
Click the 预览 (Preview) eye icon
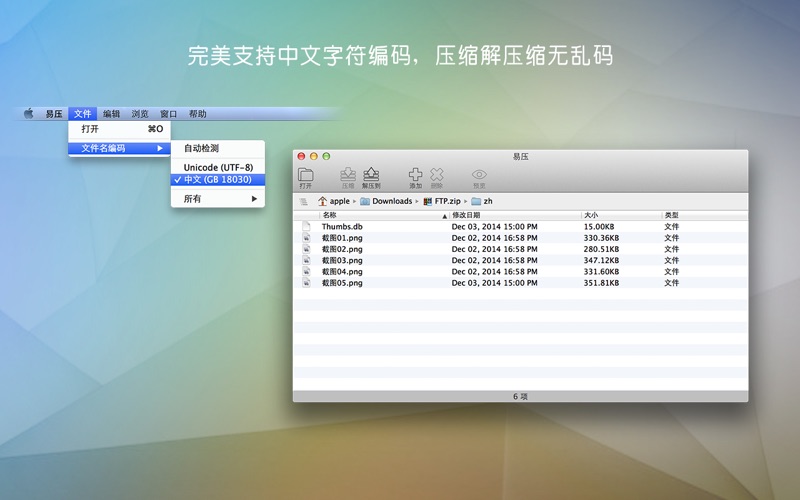[479, 177]
